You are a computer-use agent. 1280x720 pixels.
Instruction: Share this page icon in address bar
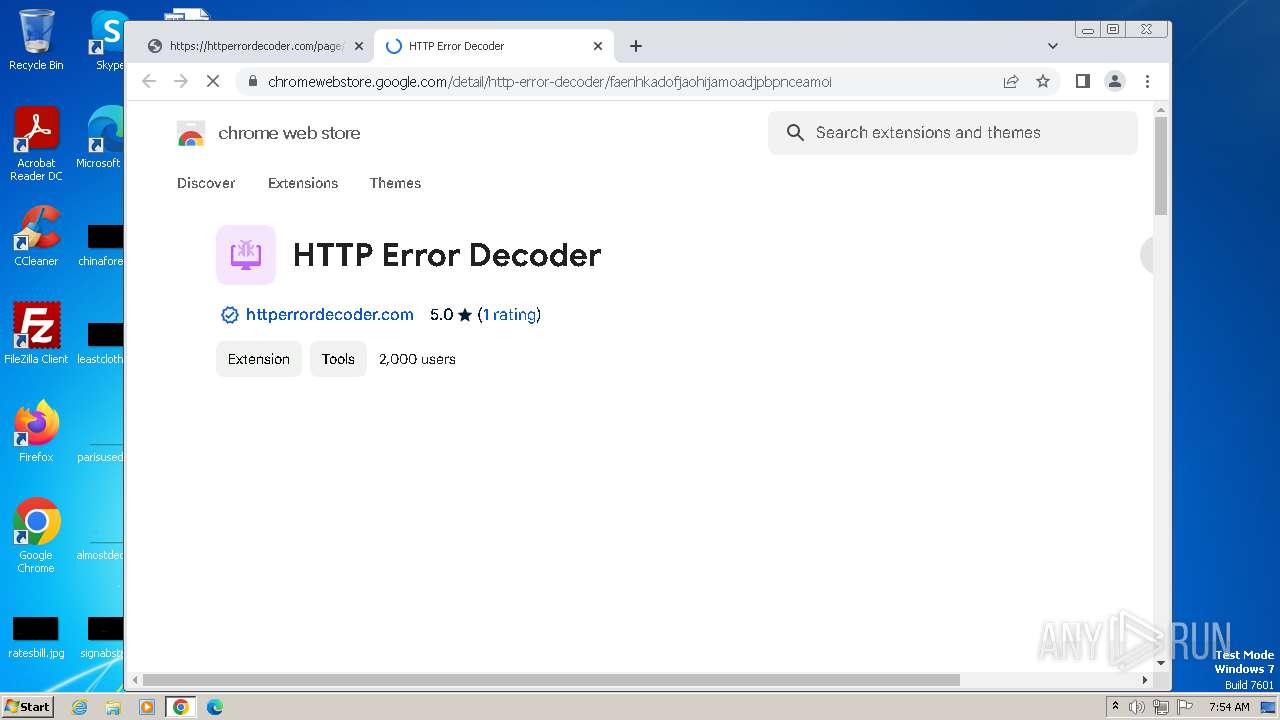[x=1011, y=82]
